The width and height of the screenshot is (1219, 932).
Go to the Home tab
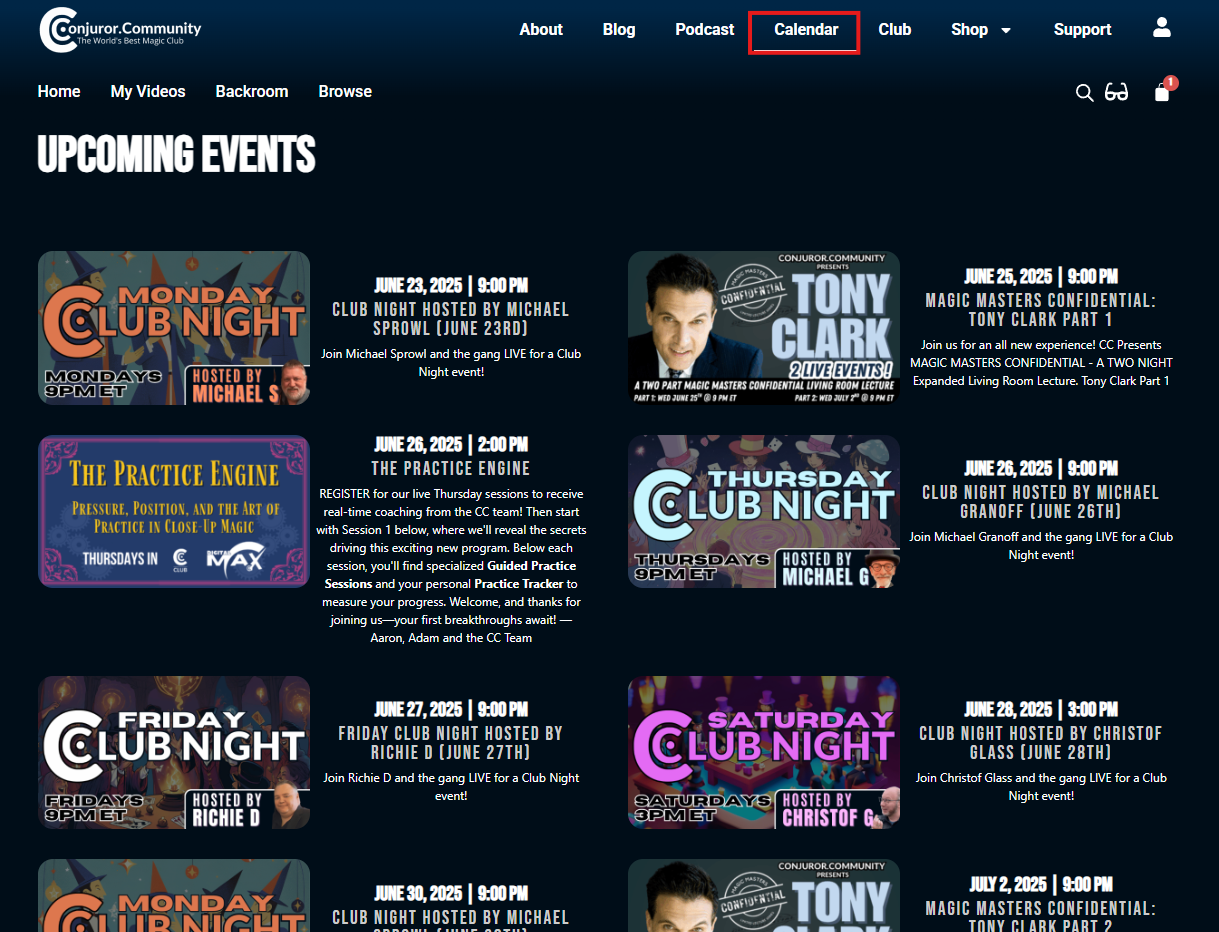coord(59,91)
